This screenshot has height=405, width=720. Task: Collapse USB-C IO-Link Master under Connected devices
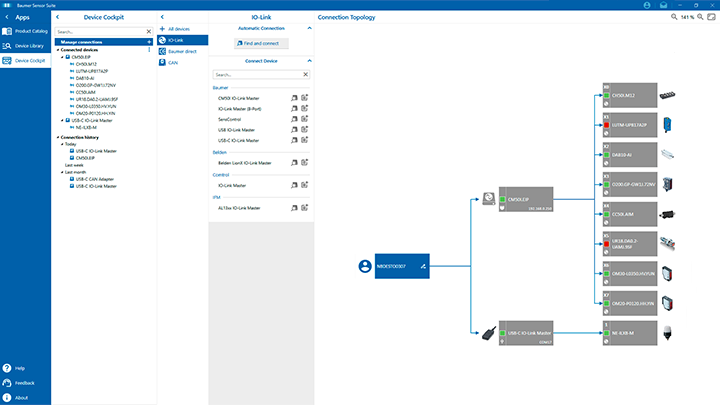(62, 120)
